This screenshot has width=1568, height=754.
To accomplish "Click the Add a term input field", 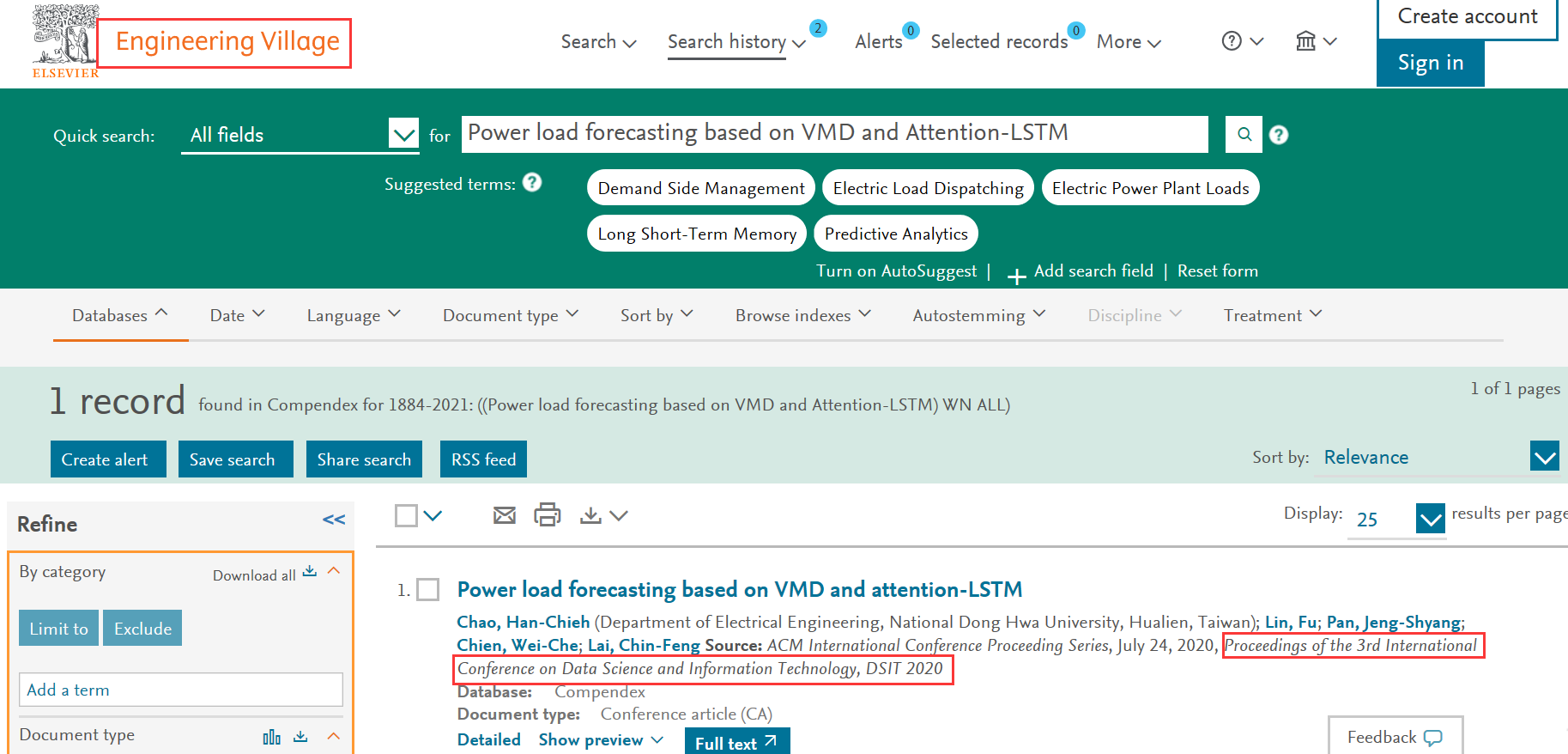I will click(x=181, y=690).
